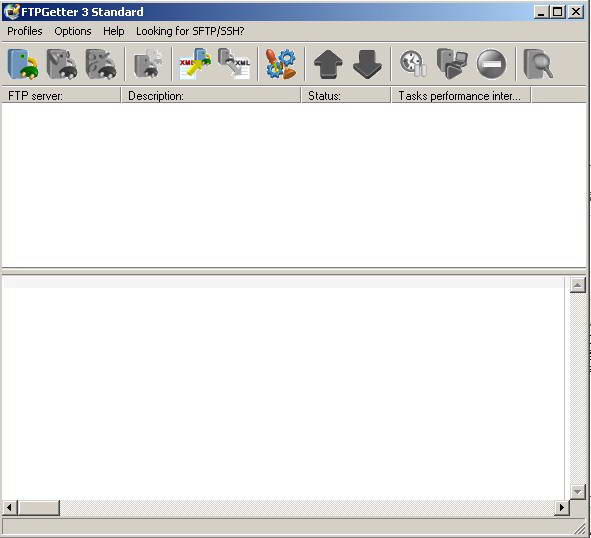Open settings with the blue gears icon
Image resolution: width=591 pixels, height=538 pixels.
click(x=281, y=64)
